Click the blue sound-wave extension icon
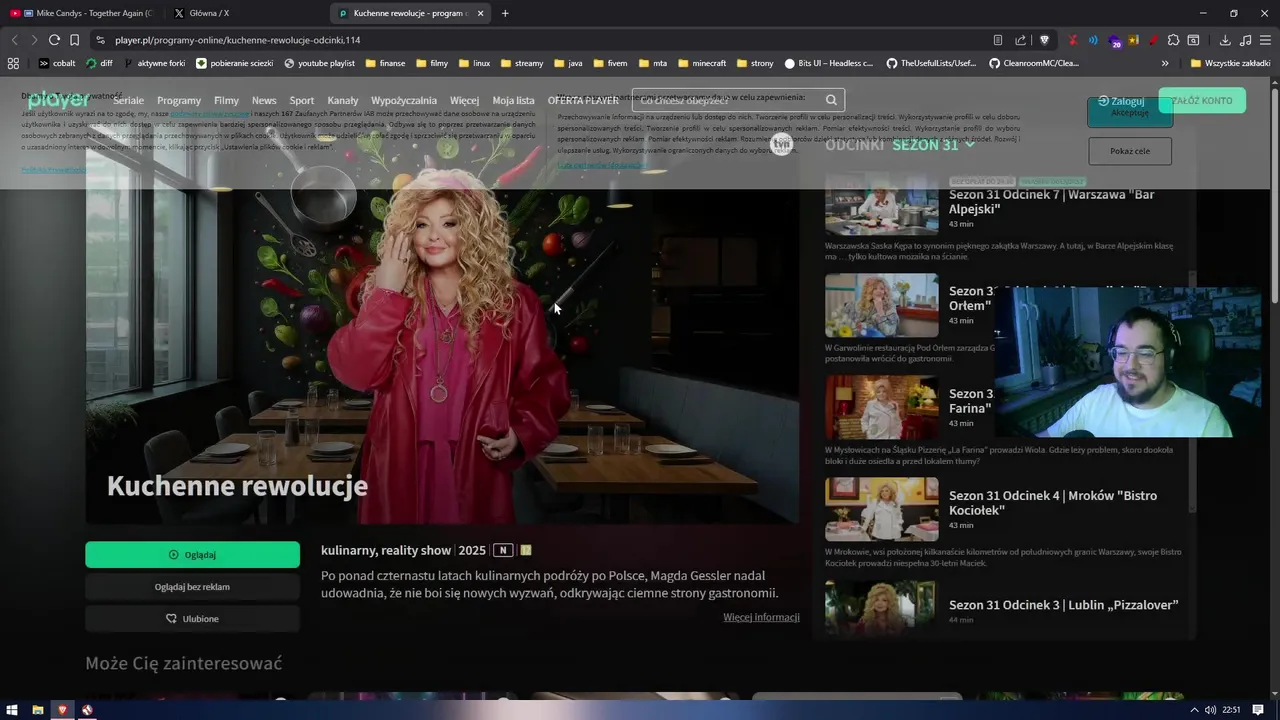1280x720 pixels. click(1093, 40)
